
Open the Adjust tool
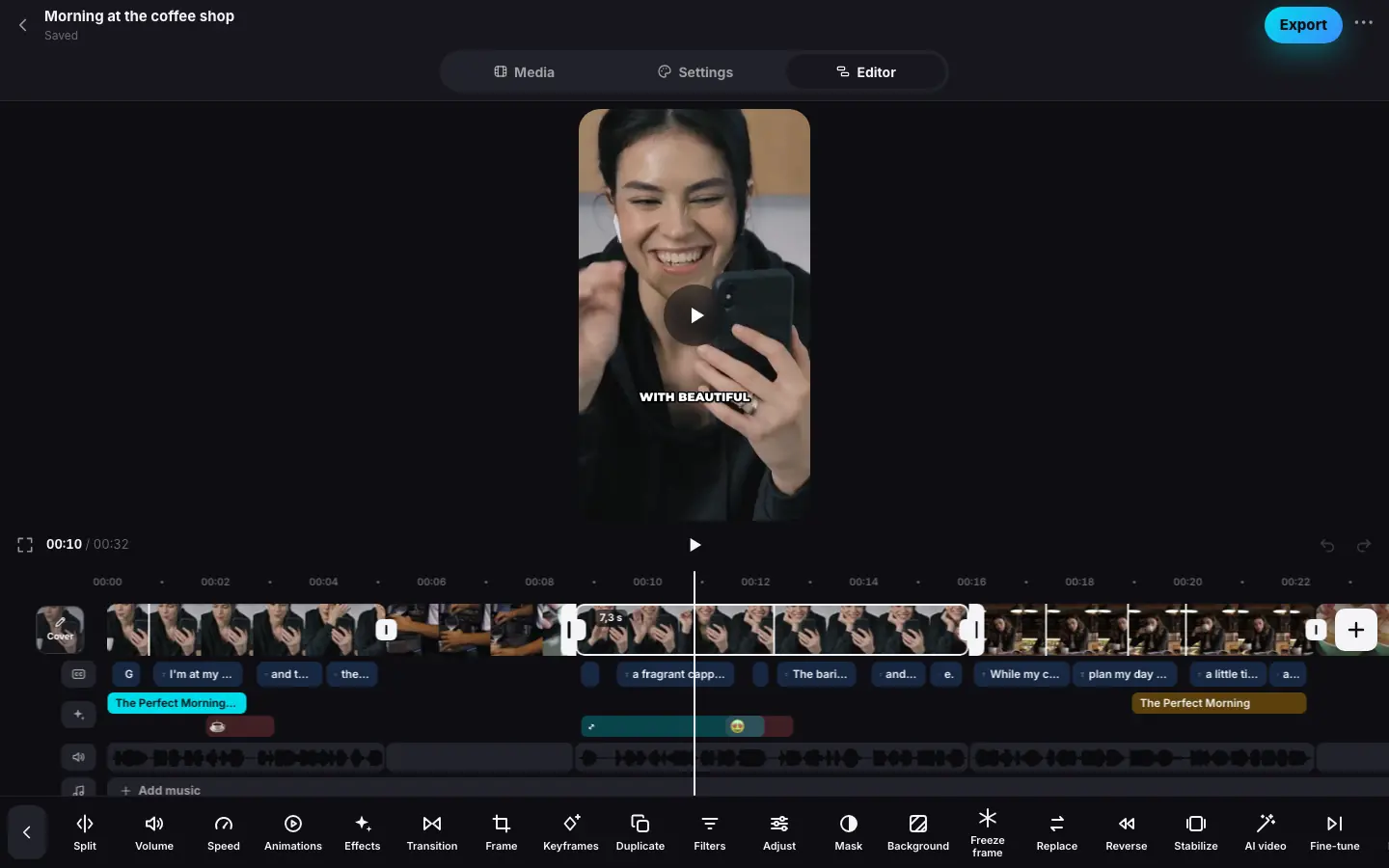click(x=779, y=832)
